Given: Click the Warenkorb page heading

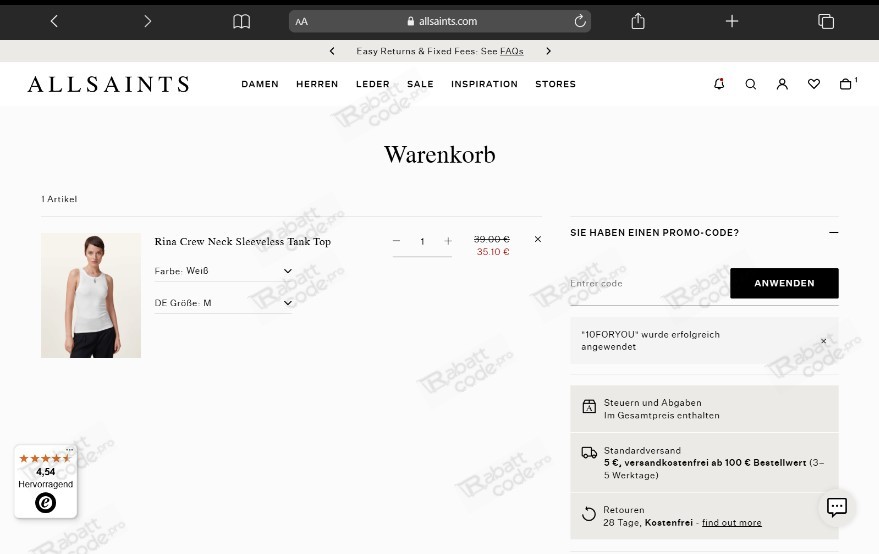Looking at the screenshot, I should [x=440, y=155].
